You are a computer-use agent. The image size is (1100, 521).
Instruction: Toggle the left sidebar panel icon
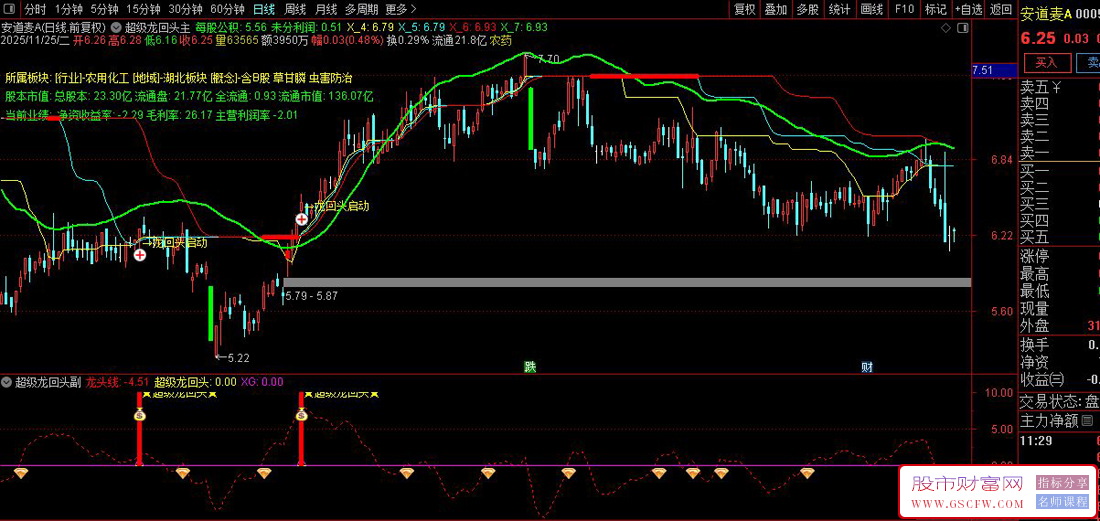click(9, 9)
